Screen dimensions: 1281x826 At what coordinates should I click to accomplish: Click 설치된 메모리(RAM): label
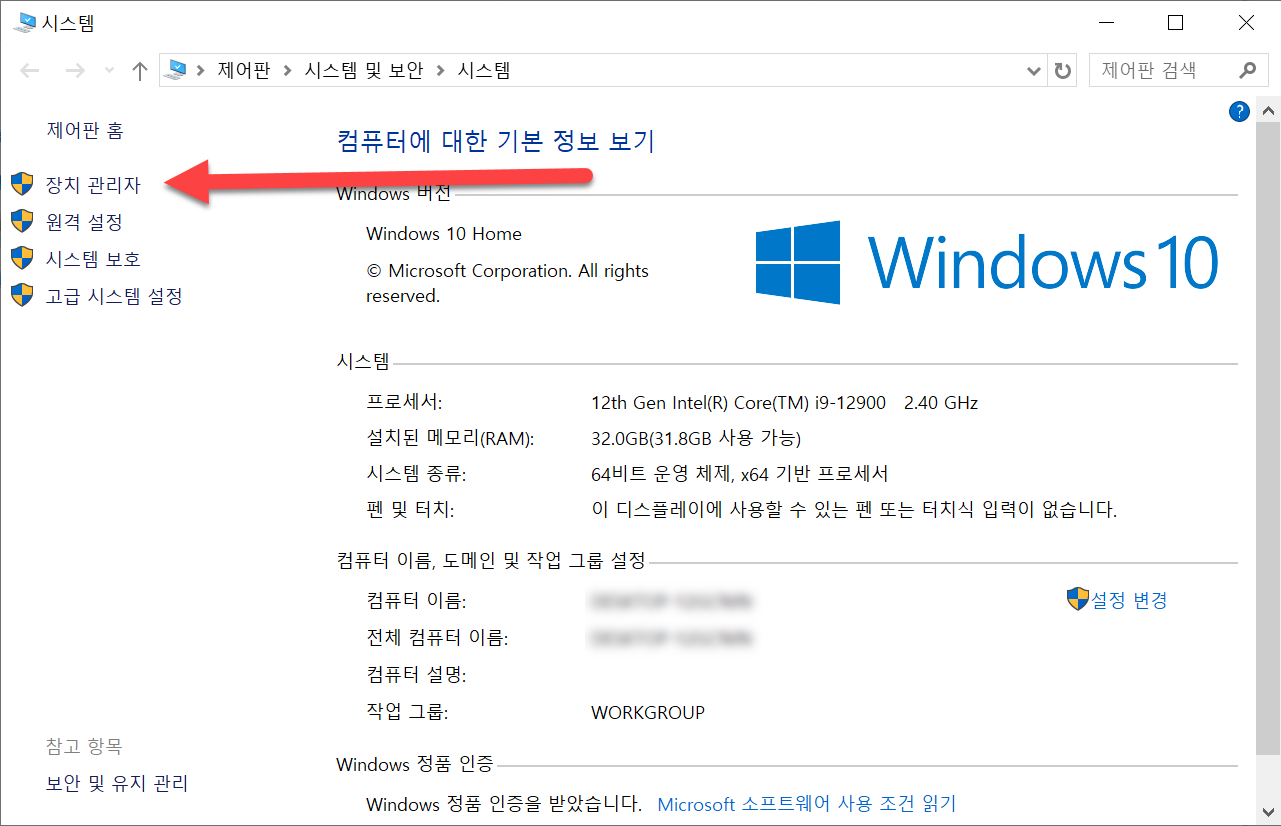tap(450, 438)
